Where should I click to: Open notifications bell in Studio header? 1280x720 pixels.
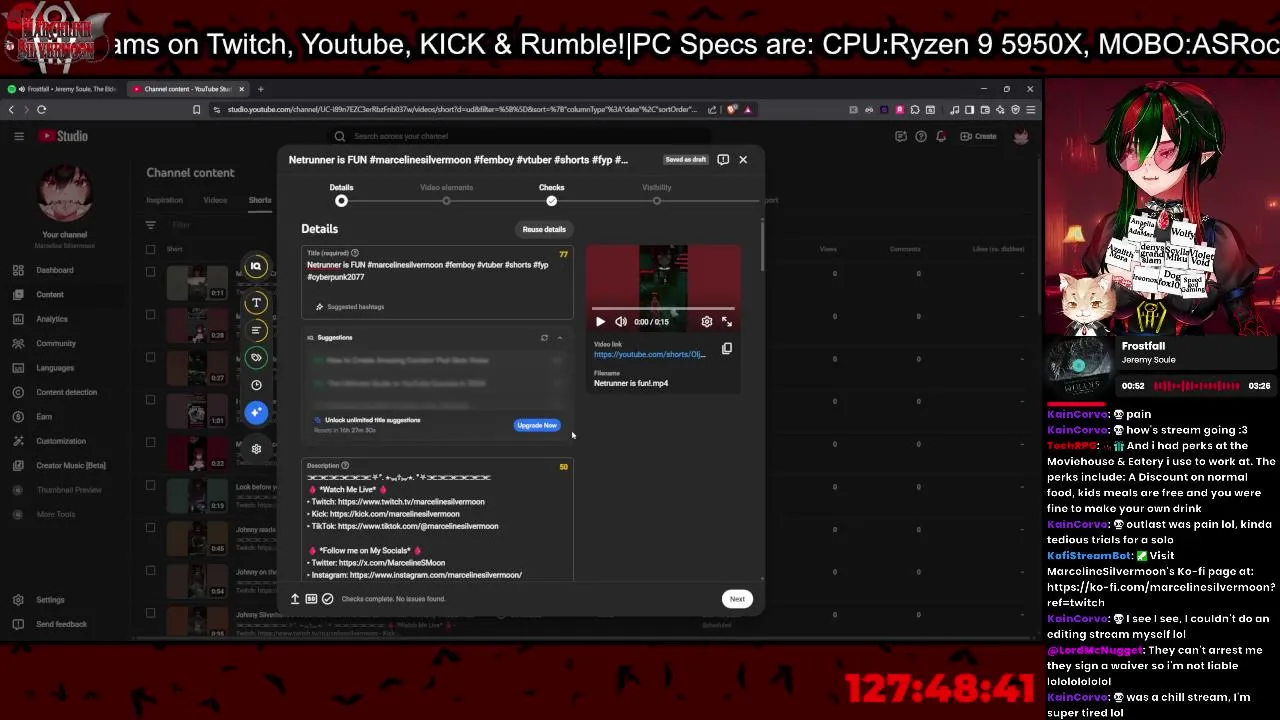pos(941,136)
